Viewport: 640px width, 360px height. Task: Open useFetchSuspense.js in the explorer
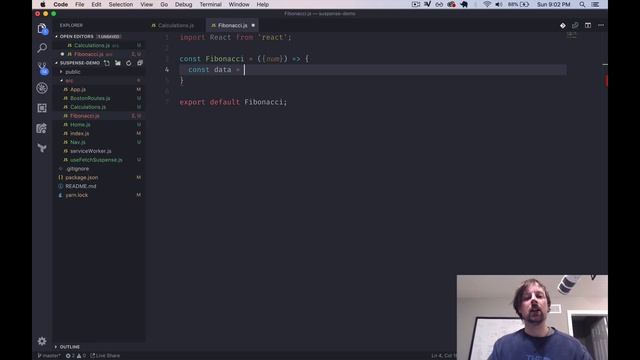[x=96, y=160]
